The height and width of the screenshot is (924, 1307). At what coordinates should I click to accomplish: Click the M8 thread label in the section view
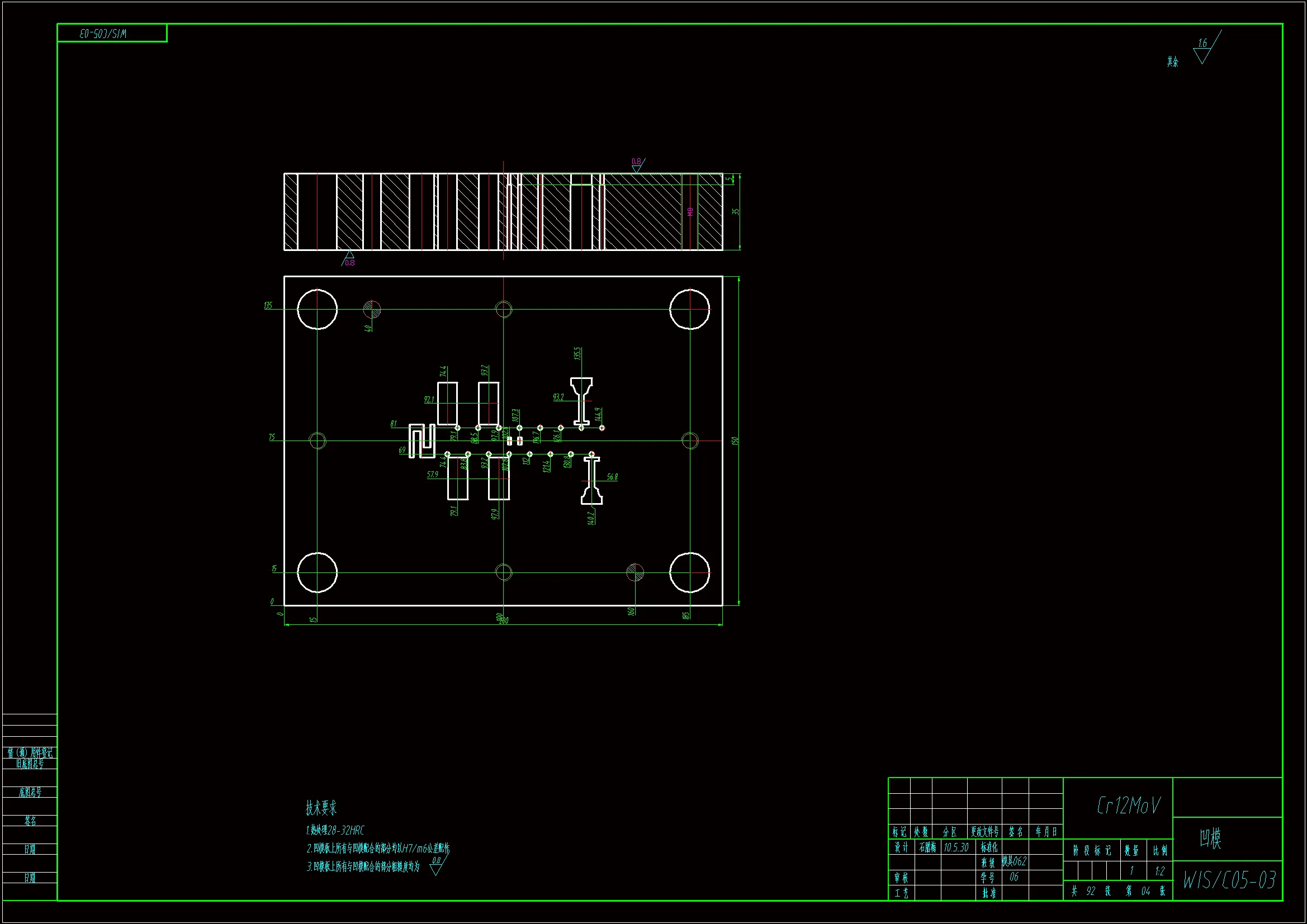[x=690, y=211]
